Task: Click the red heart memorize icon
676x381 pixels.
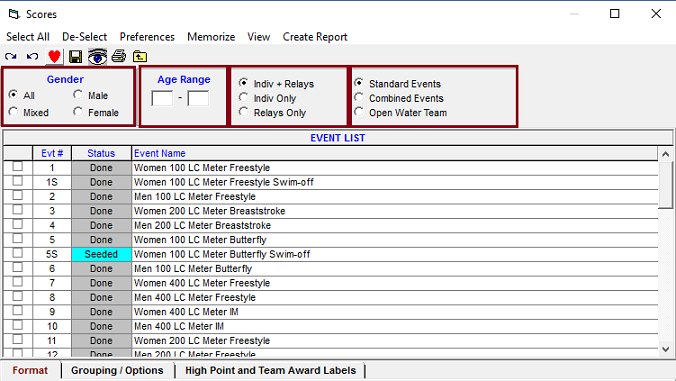Action: pyautogui.click(x=54, y=56)
